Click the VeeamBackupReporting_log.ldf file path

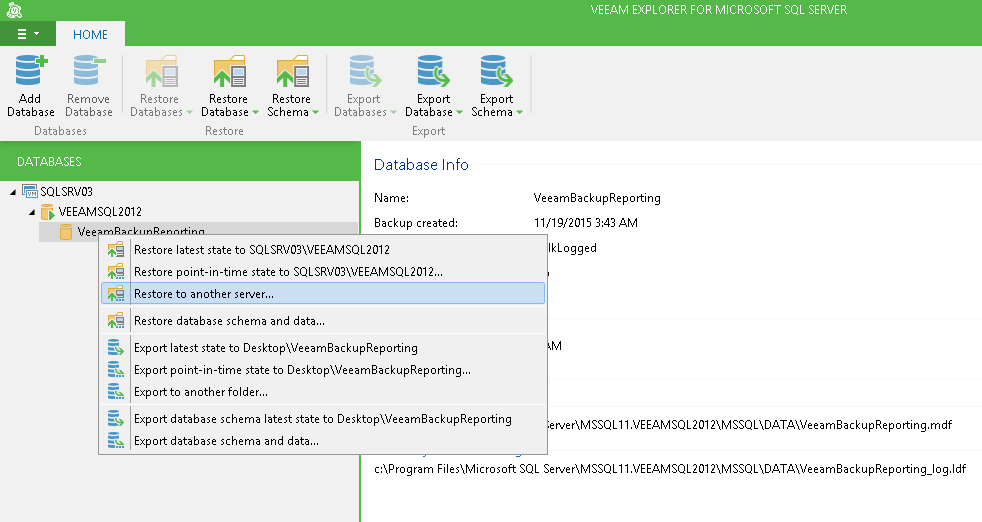tap(670, 469)
